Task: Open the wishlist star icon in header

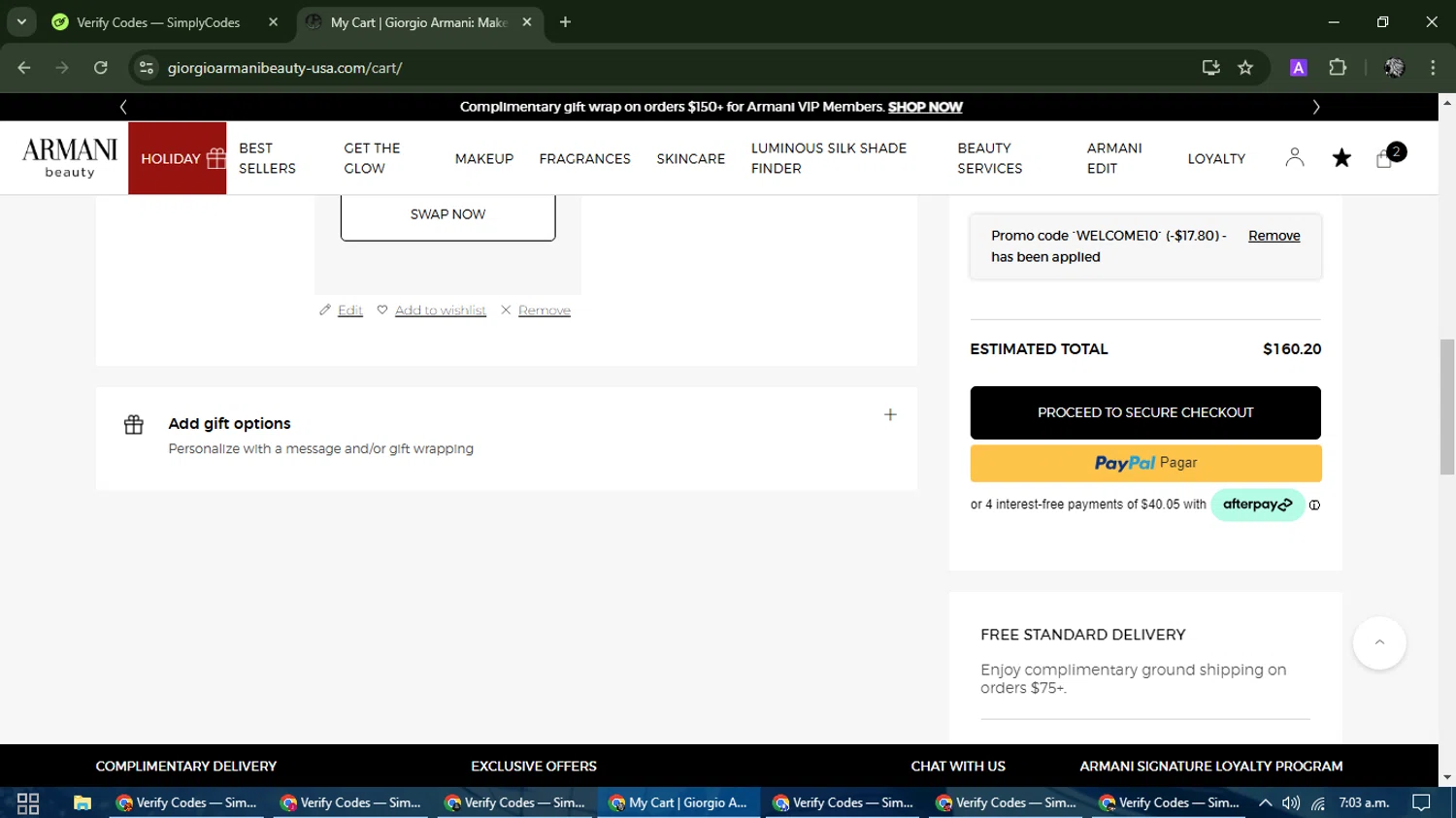Action: [1341, 158]
